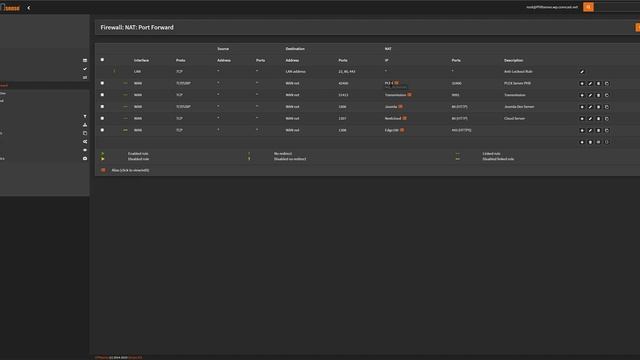Click the logged-in user name in the top bar
Viewport: 640px width, 360px height.
(x=552, y=7)
